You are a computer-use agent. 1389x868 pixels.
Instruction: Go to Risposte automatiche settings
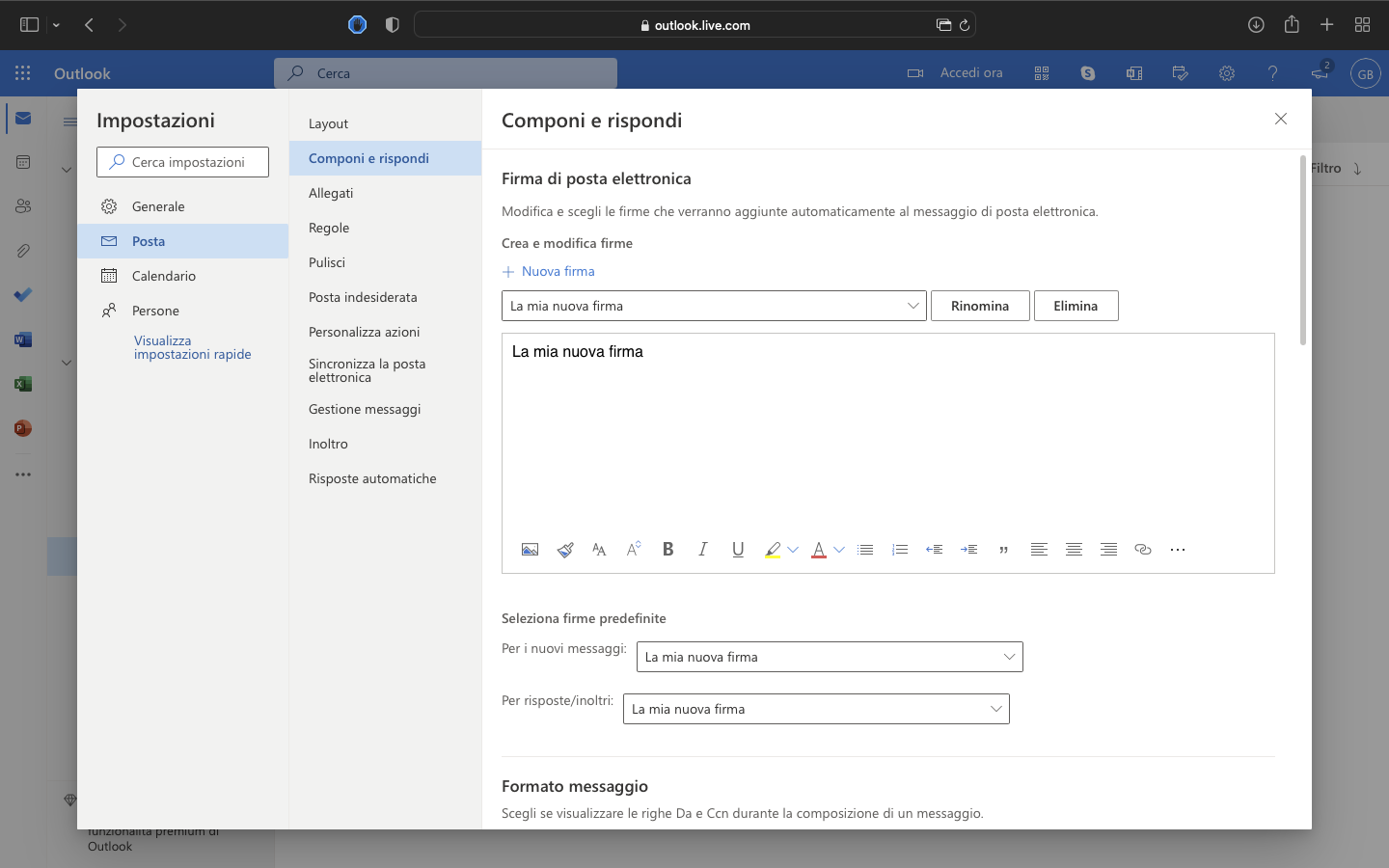click(x=372, y=478)
